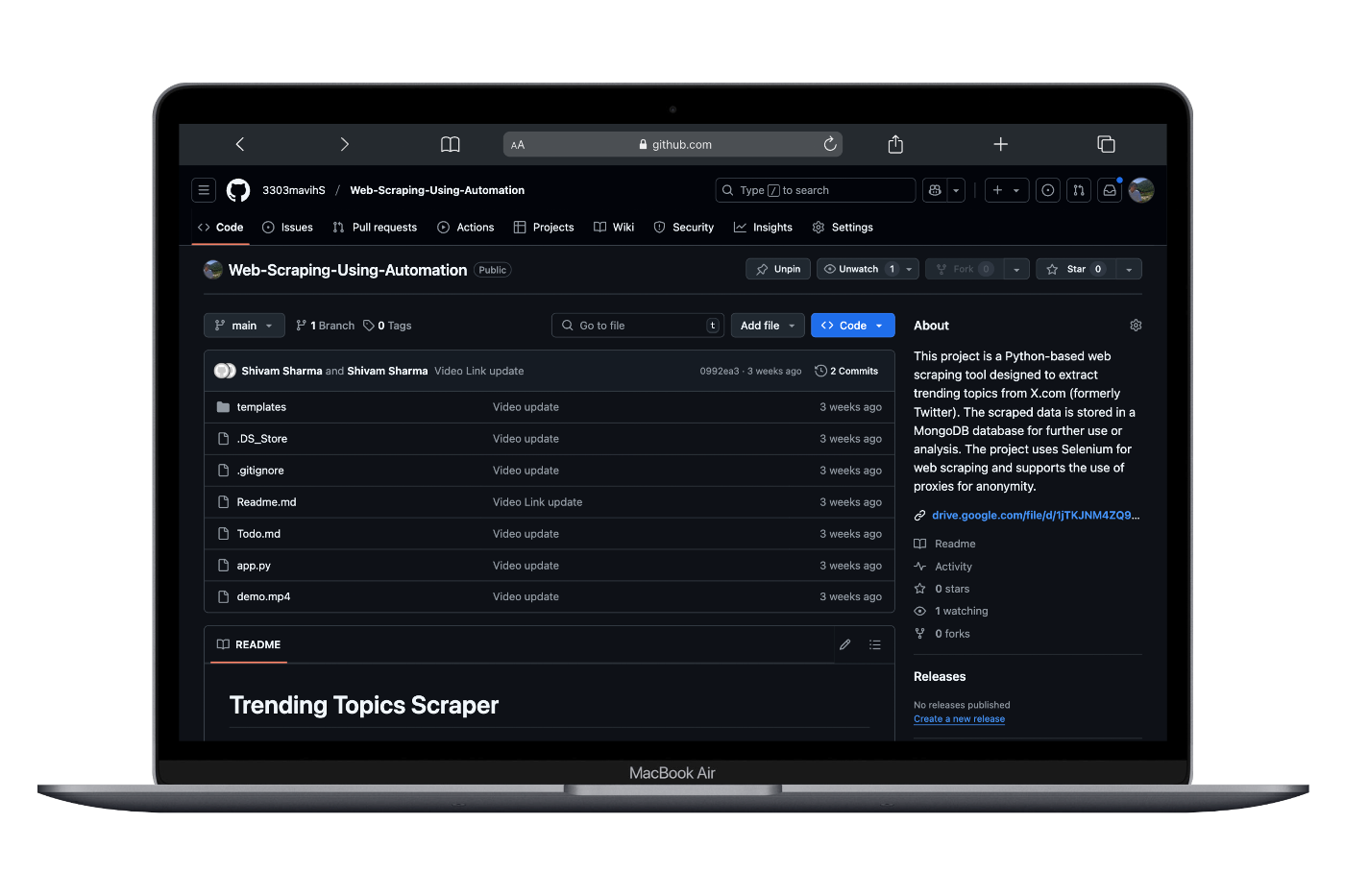The image size is (1345, 896).
Task: Click the Safari share icon
Action: (895, 144)
